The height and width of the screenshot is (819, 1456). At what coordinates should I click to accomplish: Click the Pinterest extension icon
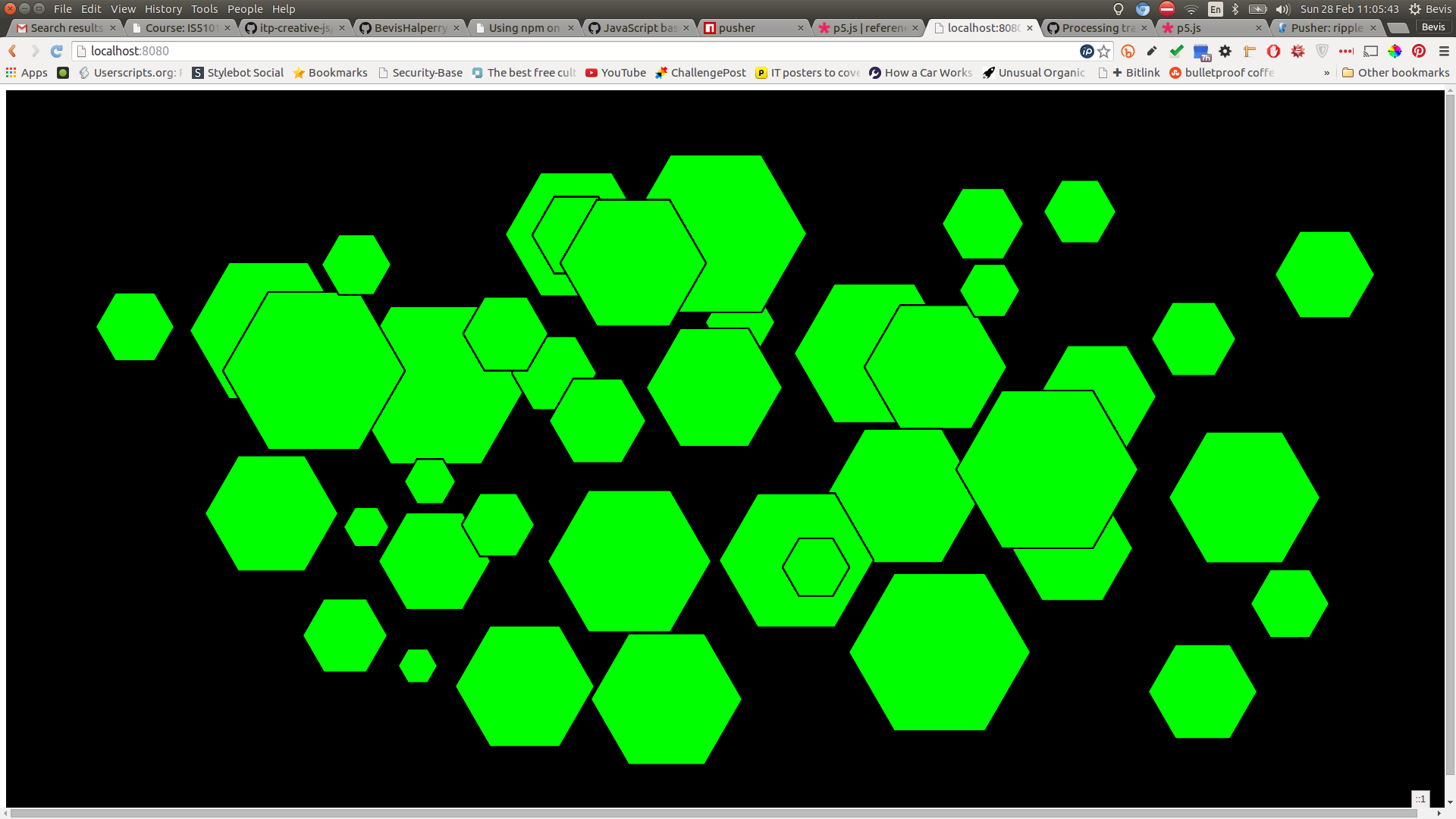click(1419, 52)
